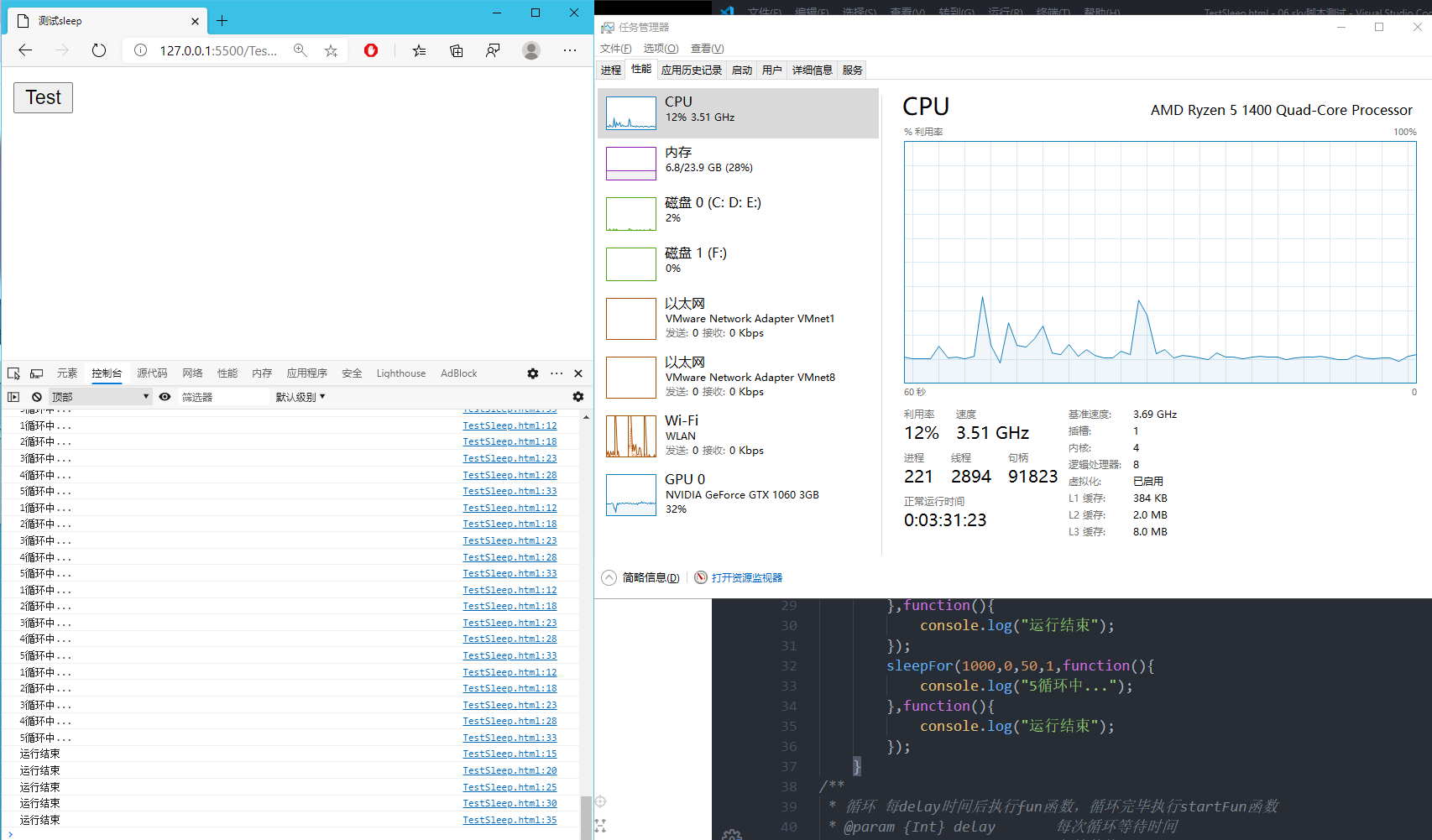Open the 查看 menu in Task Manager
Viewport: 1432px width, 840px height.
[x=706, y=48]
